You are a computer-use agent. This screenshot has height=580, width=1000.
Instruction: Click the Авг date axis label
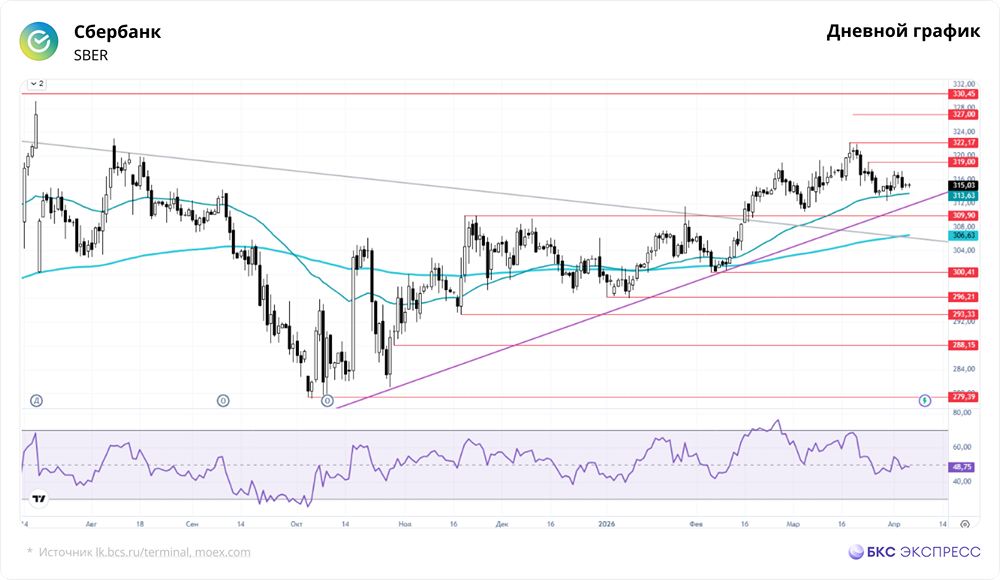tap(91, 524)
